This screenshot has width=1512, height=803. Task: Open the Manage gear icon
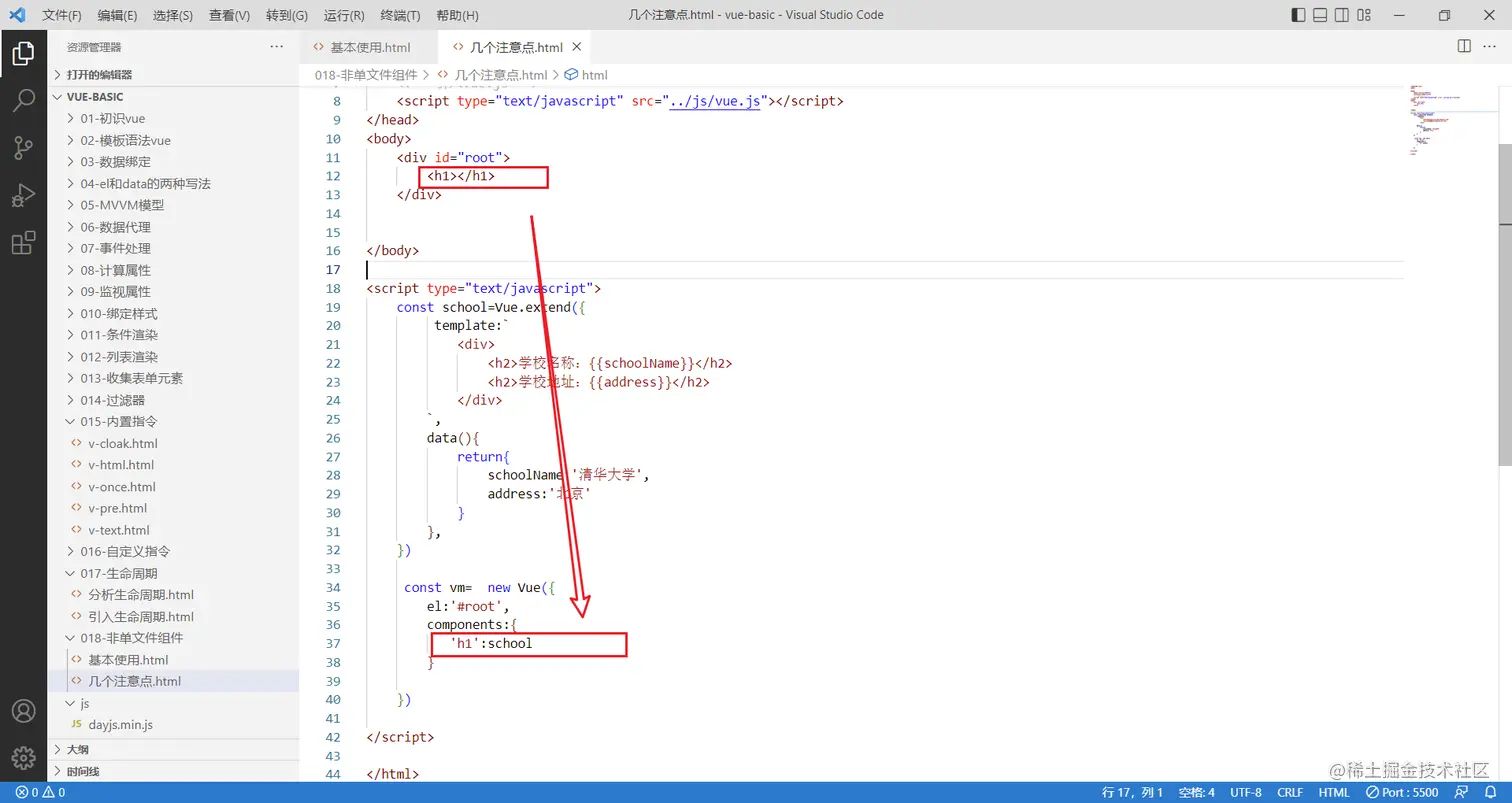pos(23,757)
